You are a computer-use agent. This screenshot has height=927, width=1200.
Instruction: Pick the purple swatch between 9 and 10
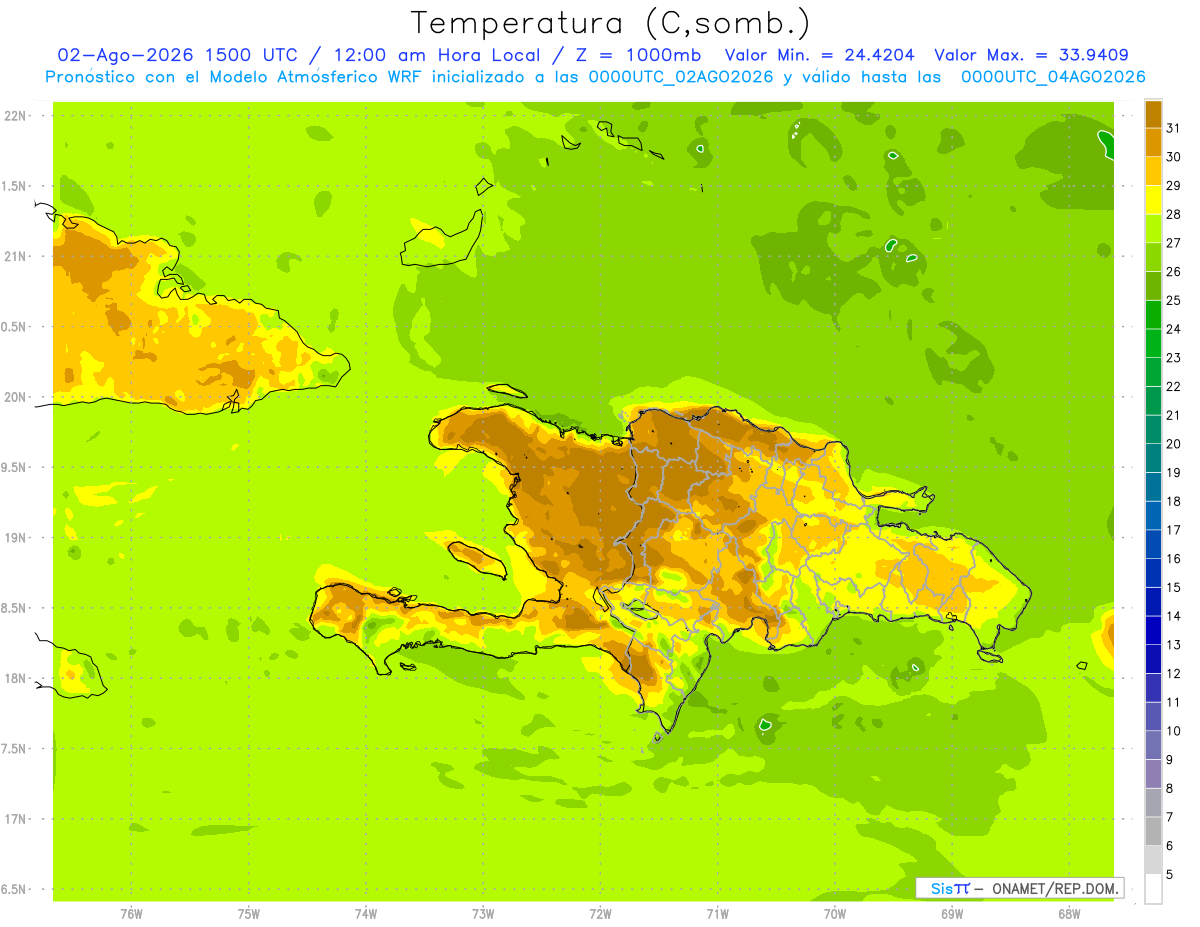[1153, 745]
